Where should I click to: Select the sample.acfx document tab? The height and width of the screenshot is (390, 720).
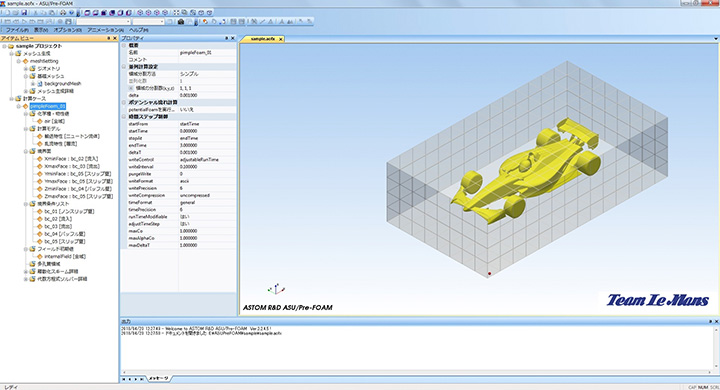[263, 39]
